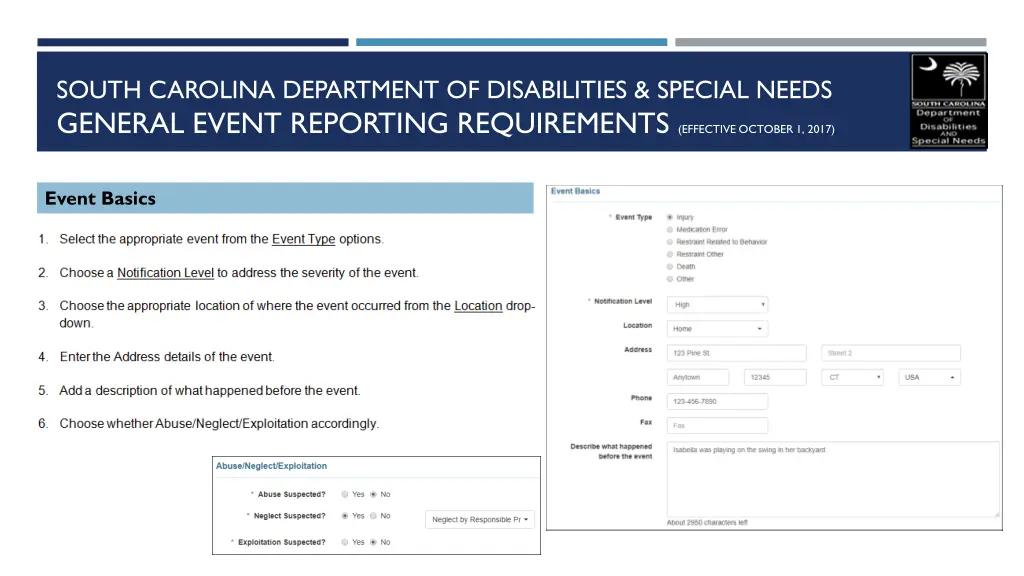Select the Injury event type radio button
This screenshot has height=576, width=1024.
pos(670,217)
